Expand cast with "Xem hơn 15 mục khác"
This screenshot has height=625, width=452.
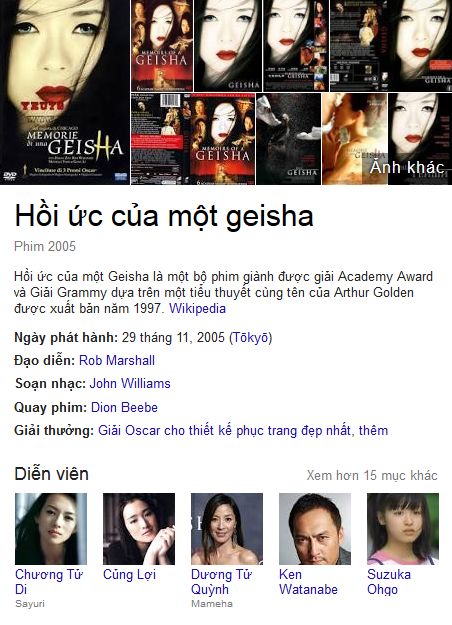tap(372, 475)
